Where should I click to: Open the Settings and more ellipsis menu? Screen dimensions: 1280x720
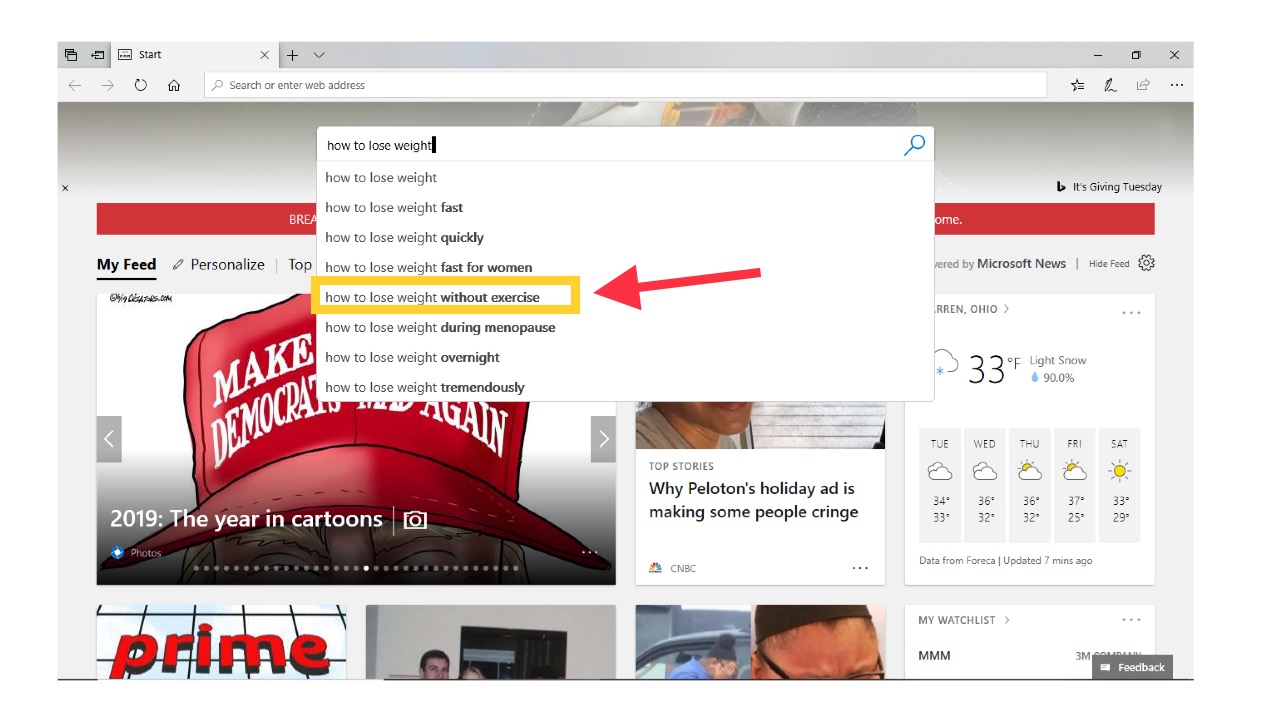[1177, 85]
